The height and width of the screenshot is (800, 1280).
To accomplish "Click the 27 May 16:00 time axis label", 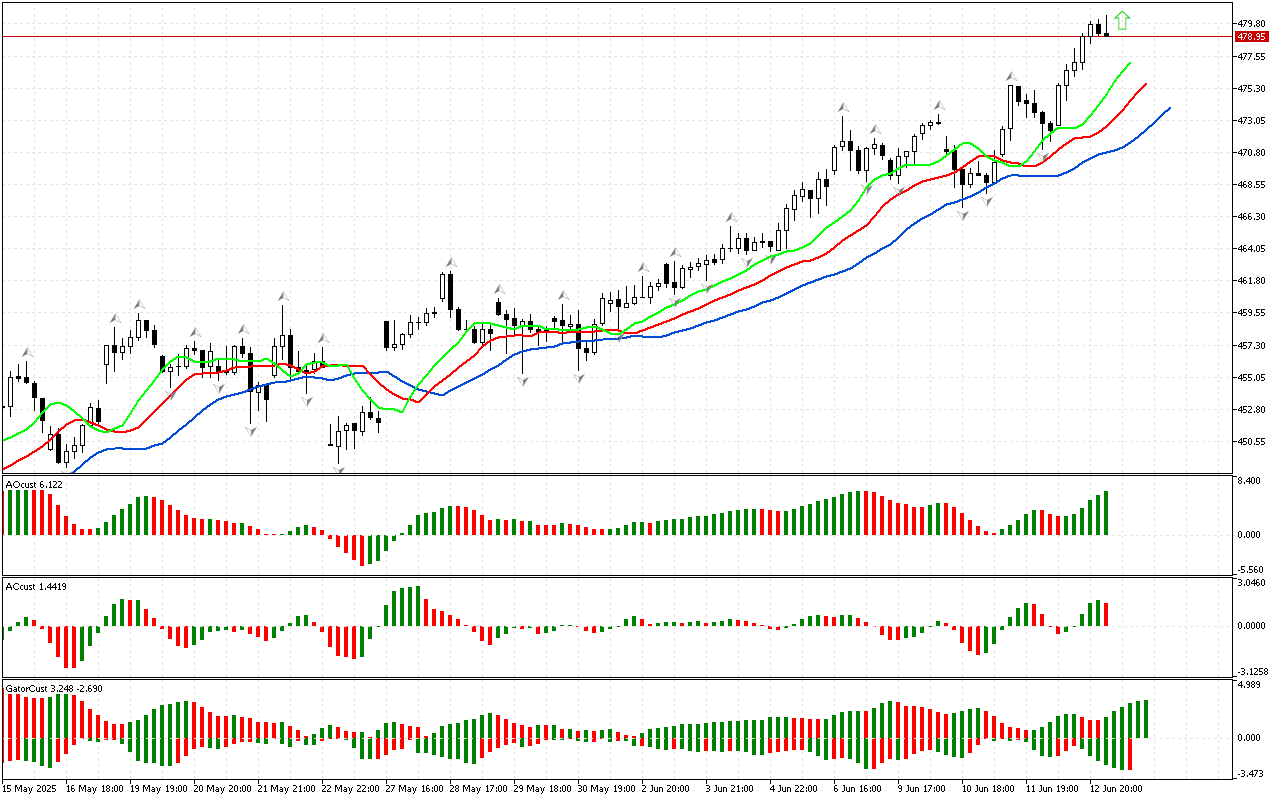I will (414, 788).
